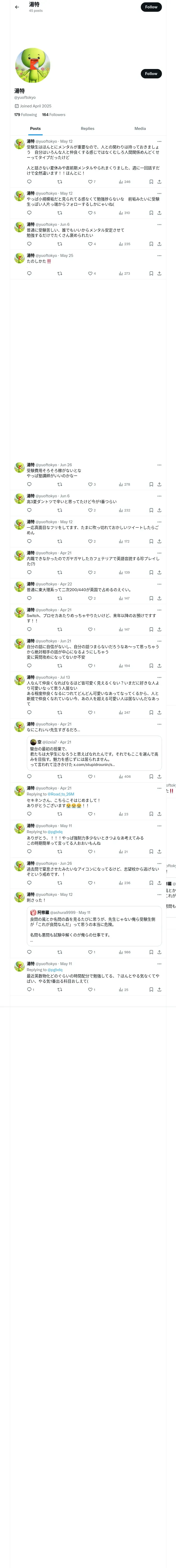The image size is (176, 1568).
Task: Share the post with 406 views
Action: (159, 777)
